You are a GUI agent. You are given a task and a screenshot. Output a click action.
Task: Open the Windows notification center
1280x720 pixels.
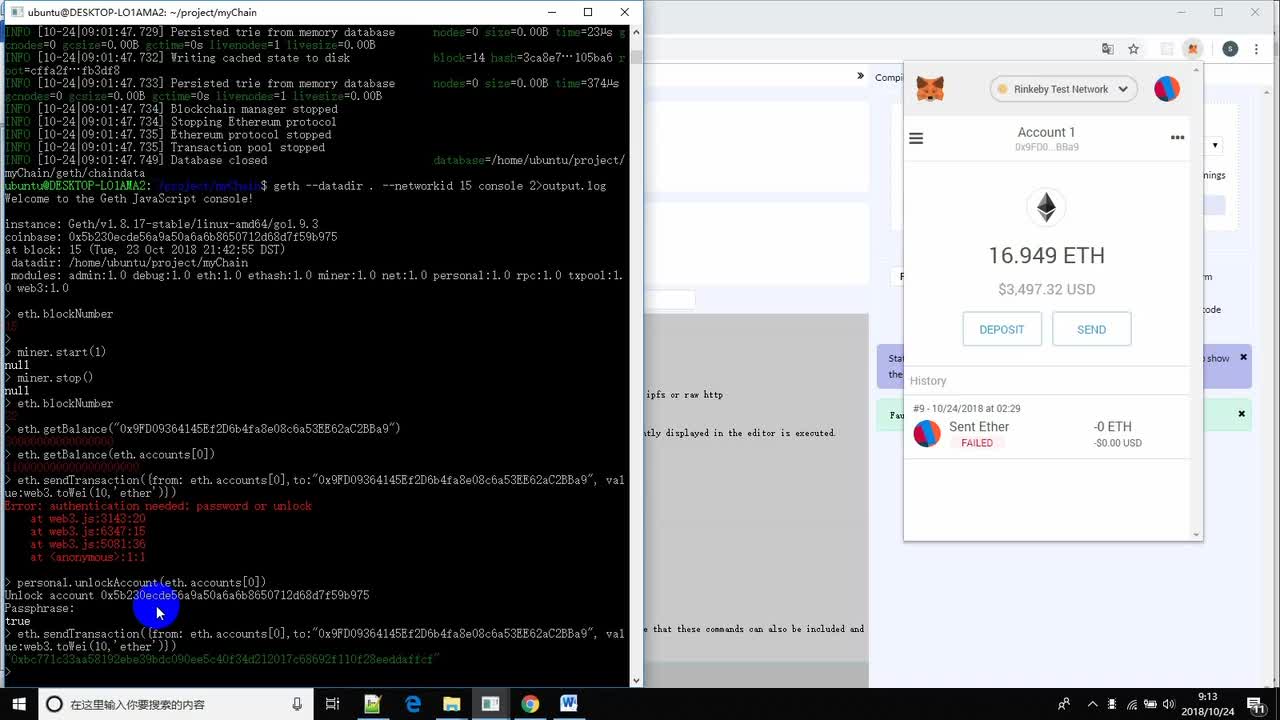tap(1257, 704)
